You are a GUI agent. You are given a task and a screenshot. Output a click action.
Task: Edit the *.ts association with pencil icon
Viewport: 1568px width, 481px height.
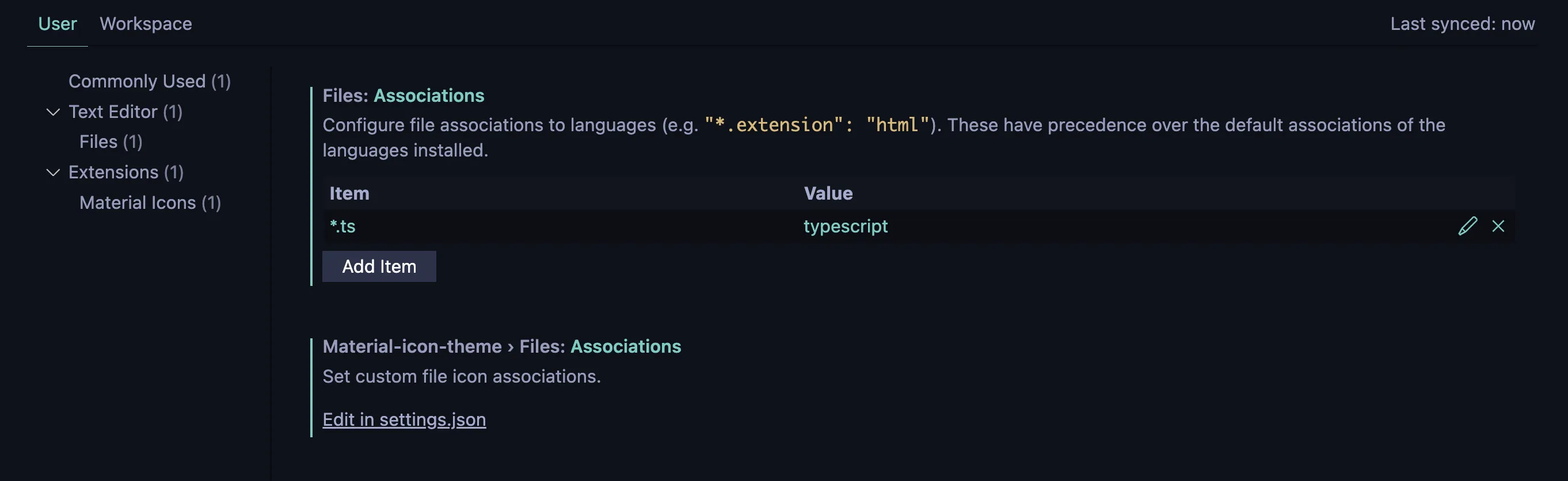(x=1467, y=226)
